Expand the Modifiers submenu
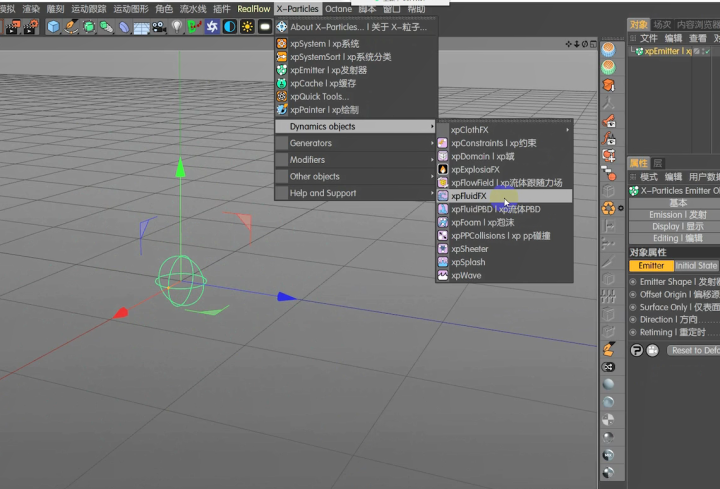This screenshot has height=489, width=720. (x=355, y=160)
